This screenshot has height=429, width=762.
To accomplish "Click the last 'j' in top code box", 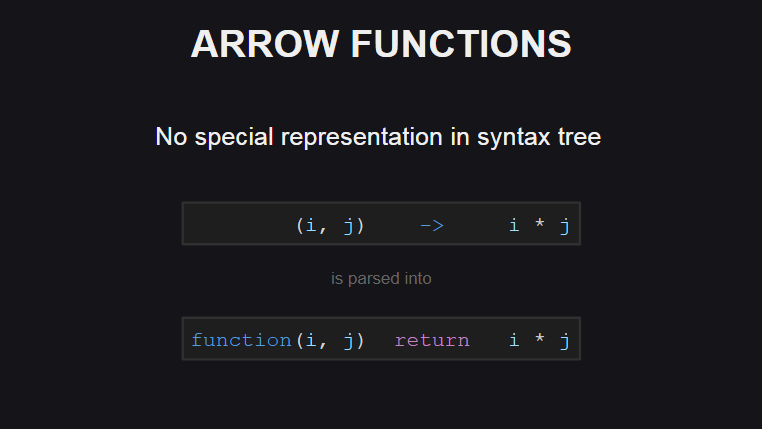I will [x=564, y=225].
